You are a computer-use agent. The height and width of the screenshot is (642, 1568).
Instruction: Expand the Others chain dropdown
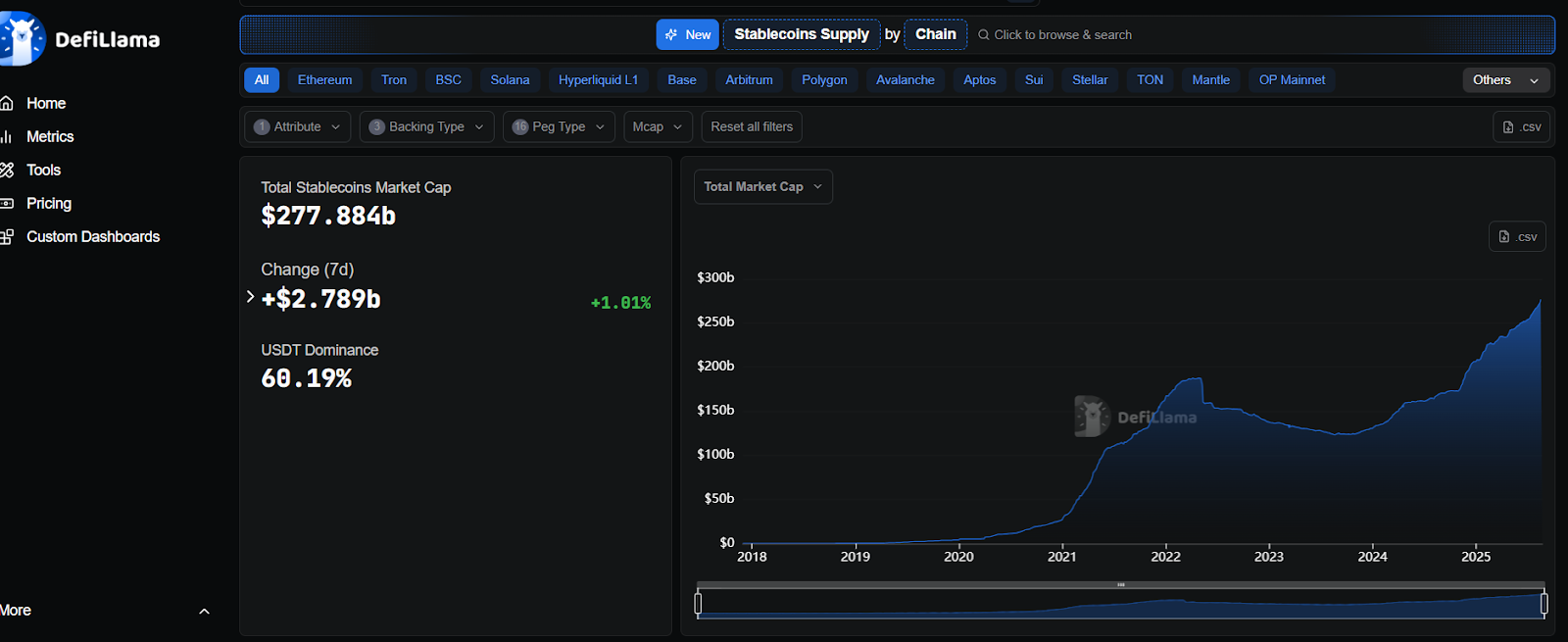1505,79
